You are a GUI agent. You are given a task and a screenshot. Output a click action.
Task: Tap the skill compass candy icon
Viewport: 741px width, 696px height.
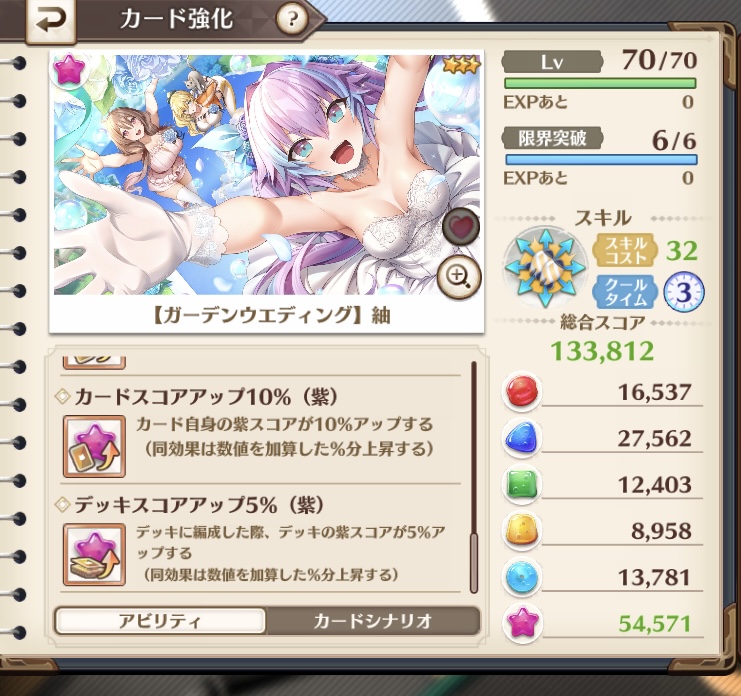coord(545,268)
